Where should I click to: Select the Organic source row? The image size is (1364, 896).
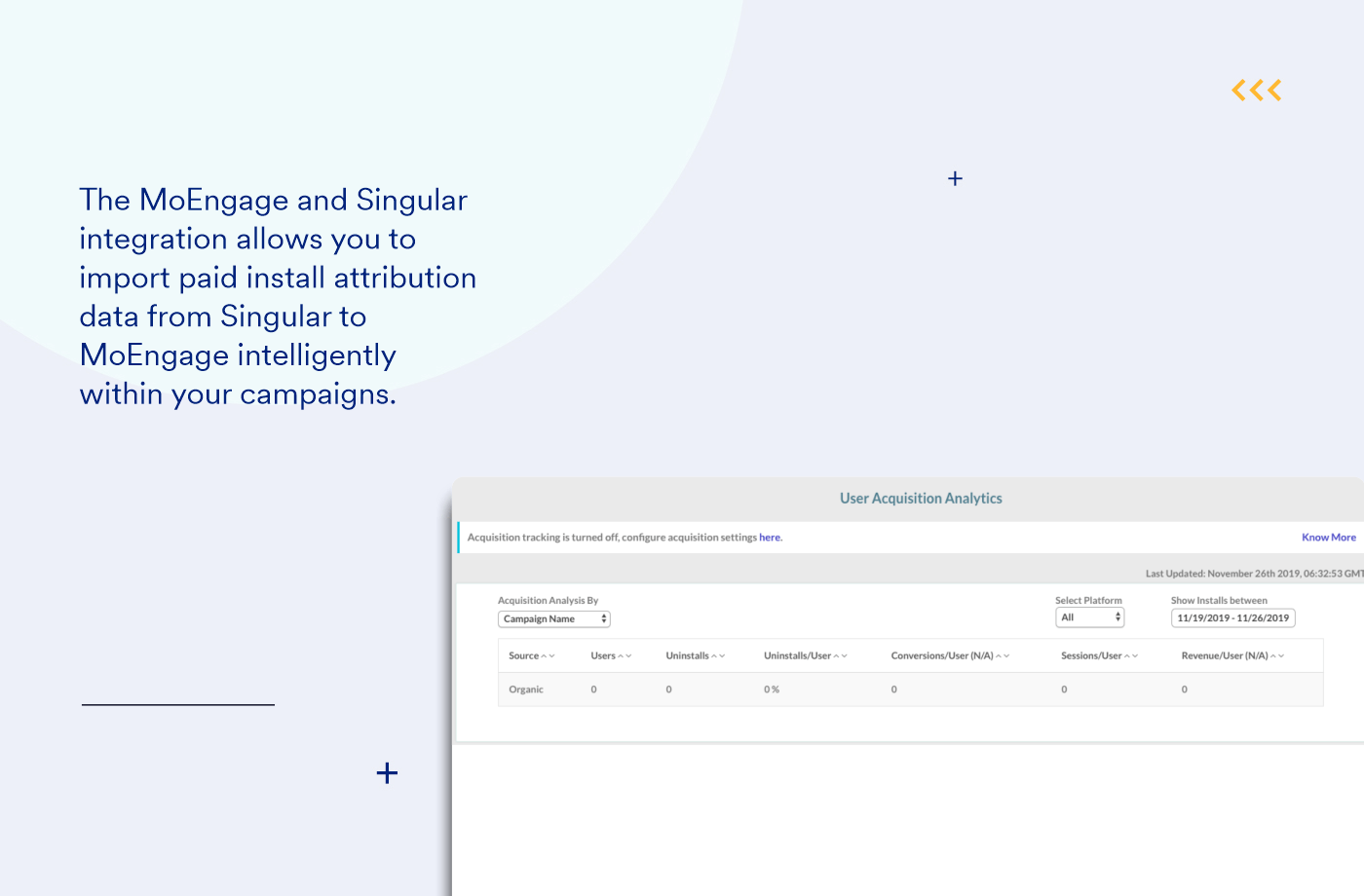(x=910, y=690)
